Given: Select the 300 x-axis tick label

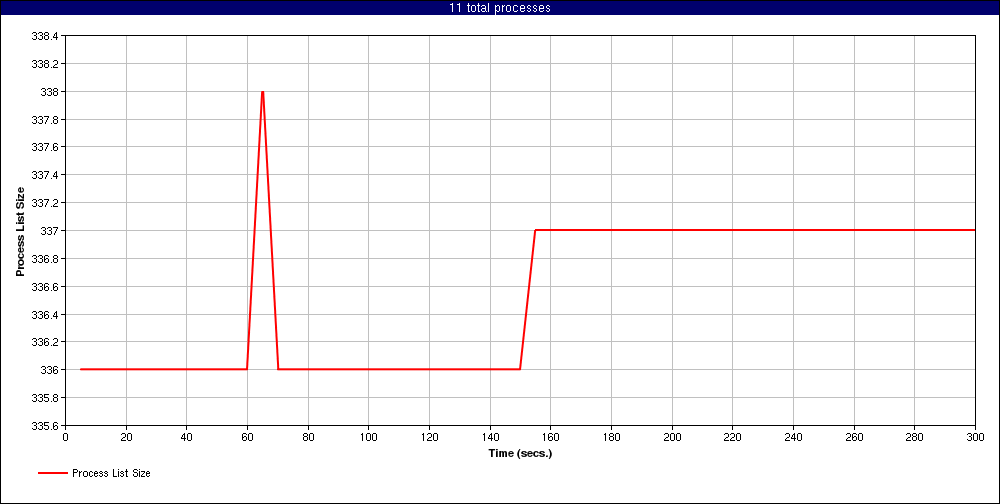Looking at the screenshot, I should pyautogui.click(x=975, y=437).
